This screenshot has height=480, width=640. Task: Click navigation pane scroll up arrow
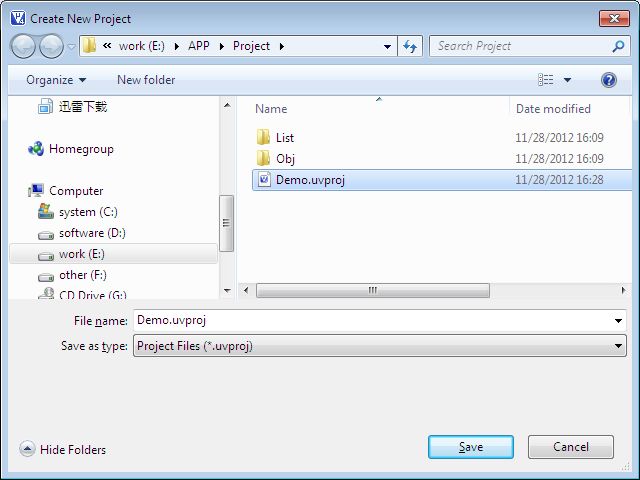(227, 105)
